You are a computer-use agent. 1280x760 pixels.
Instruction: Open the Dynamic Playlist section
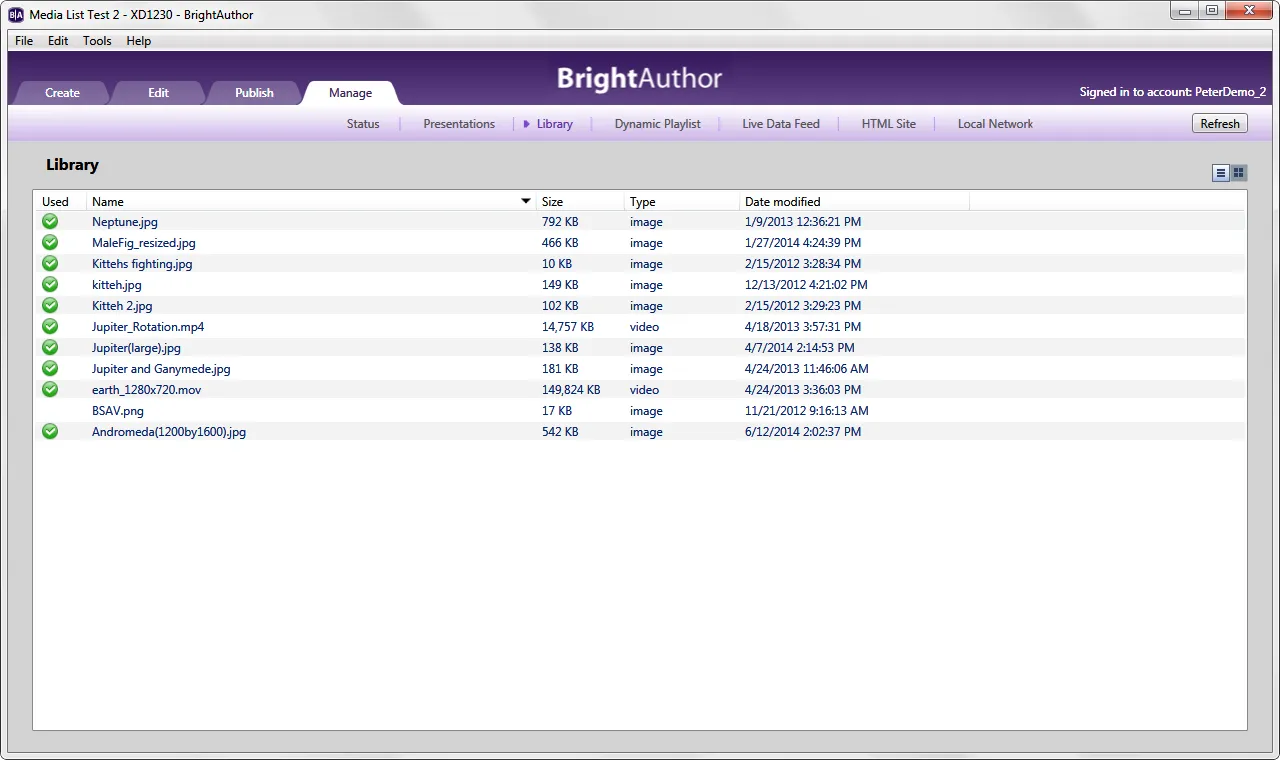657,124
